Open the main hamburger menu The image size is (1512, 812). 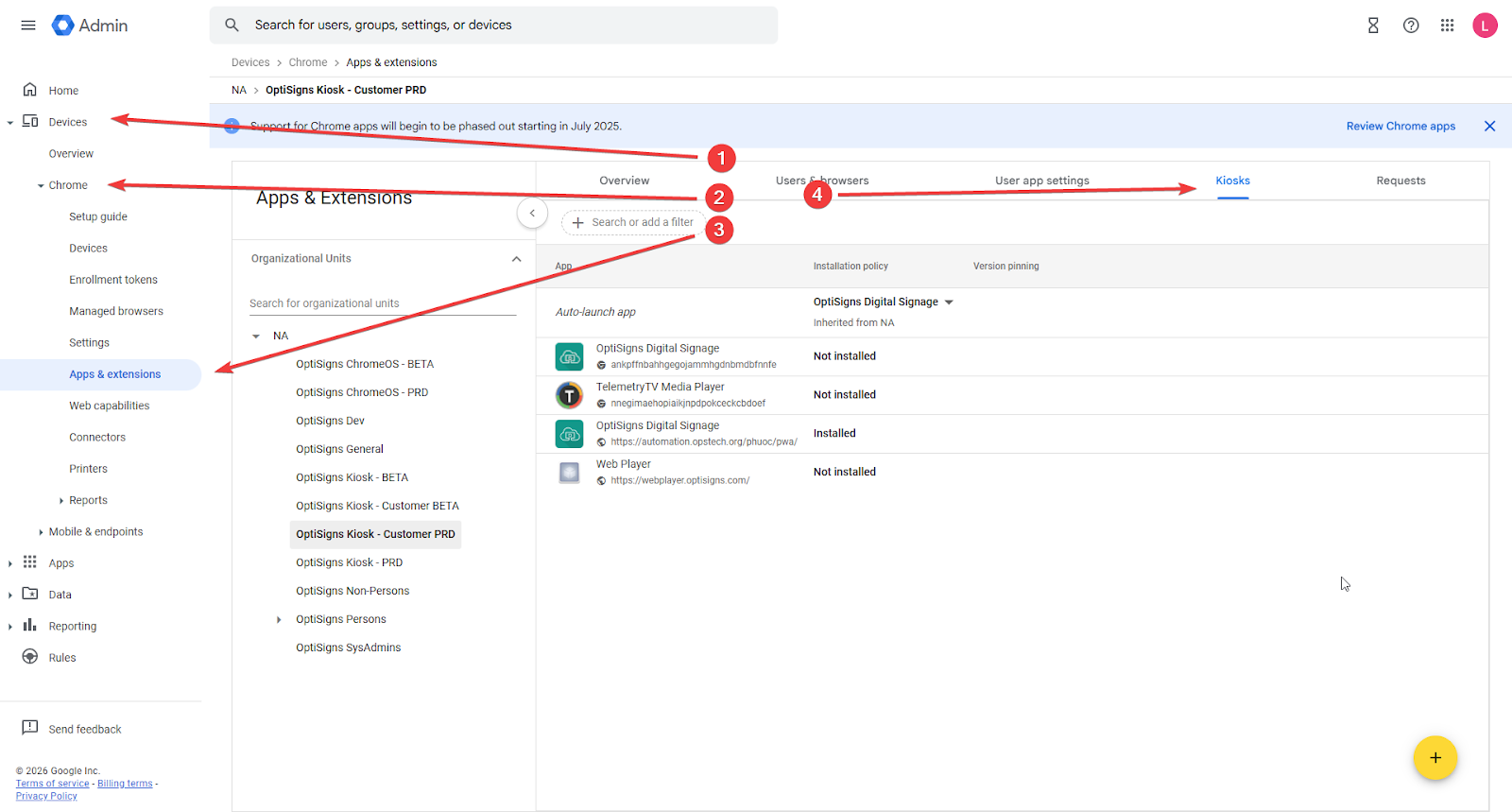(28, 26)
